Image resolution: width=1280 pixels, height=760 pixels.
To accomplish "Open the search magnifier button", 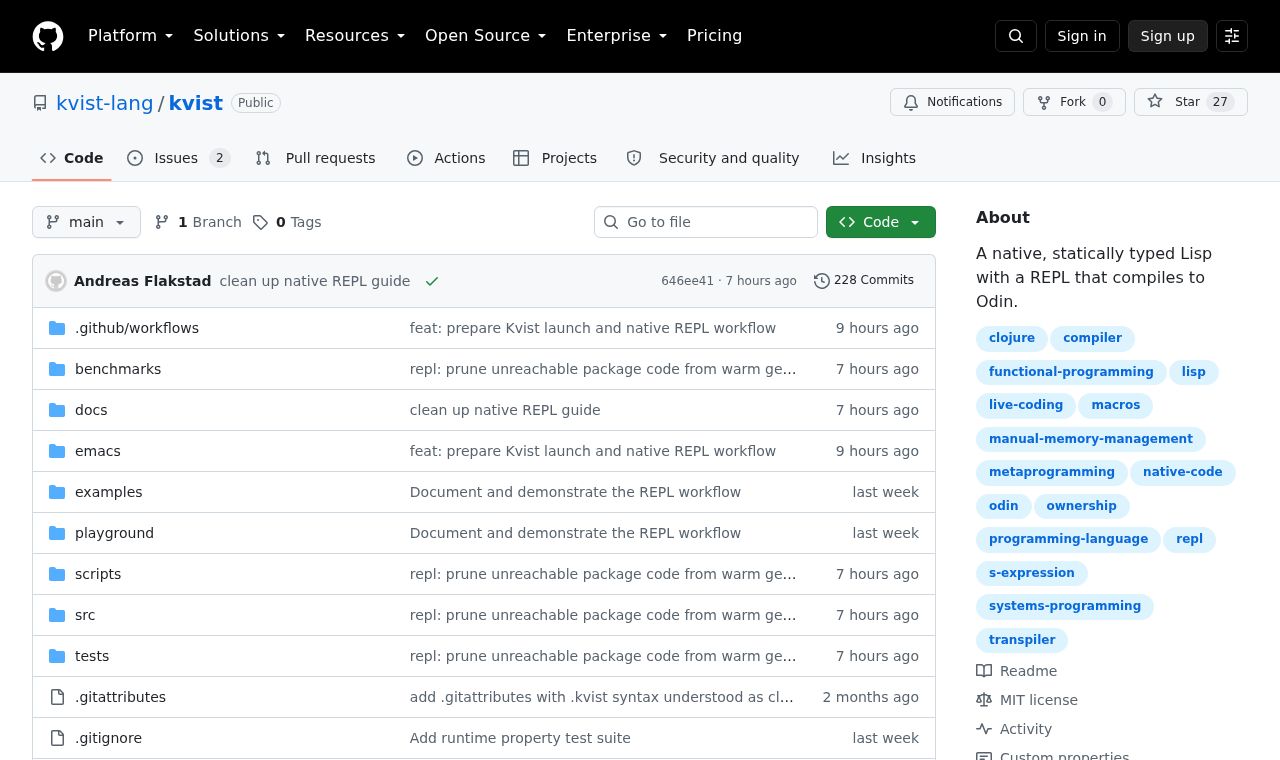I will click(1016, 36).
